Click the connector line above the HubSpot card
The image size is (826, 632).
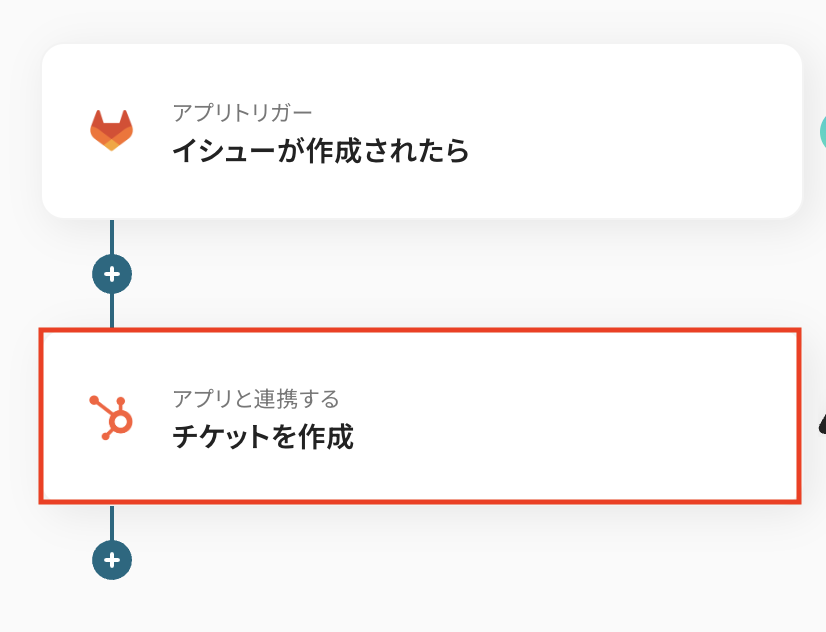coord(111,310)
